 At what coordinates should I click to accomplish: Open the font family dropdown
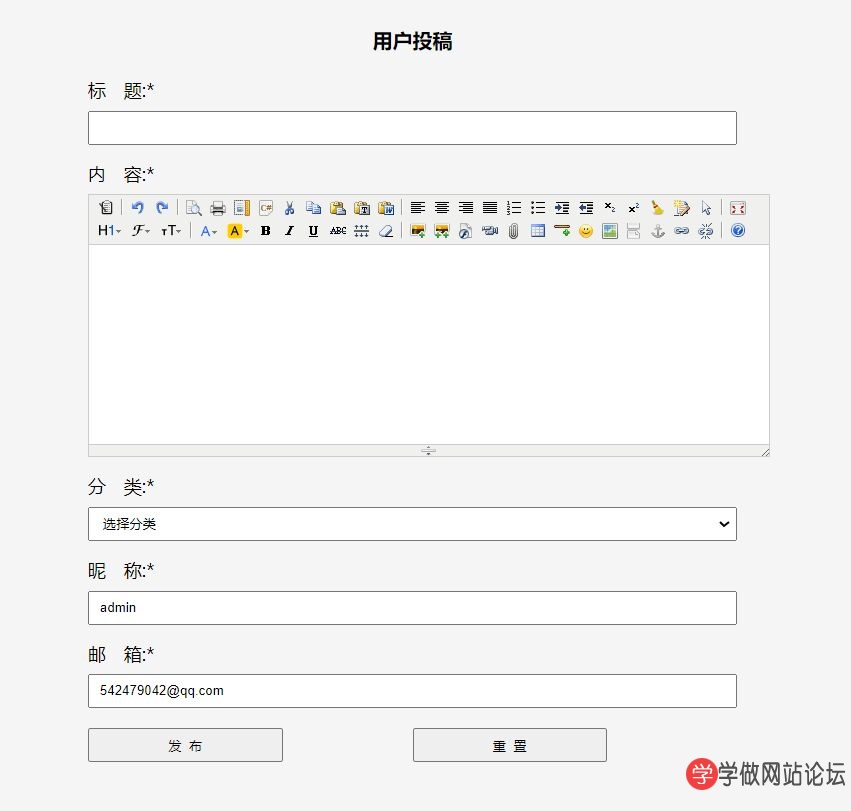pos(141,231)
